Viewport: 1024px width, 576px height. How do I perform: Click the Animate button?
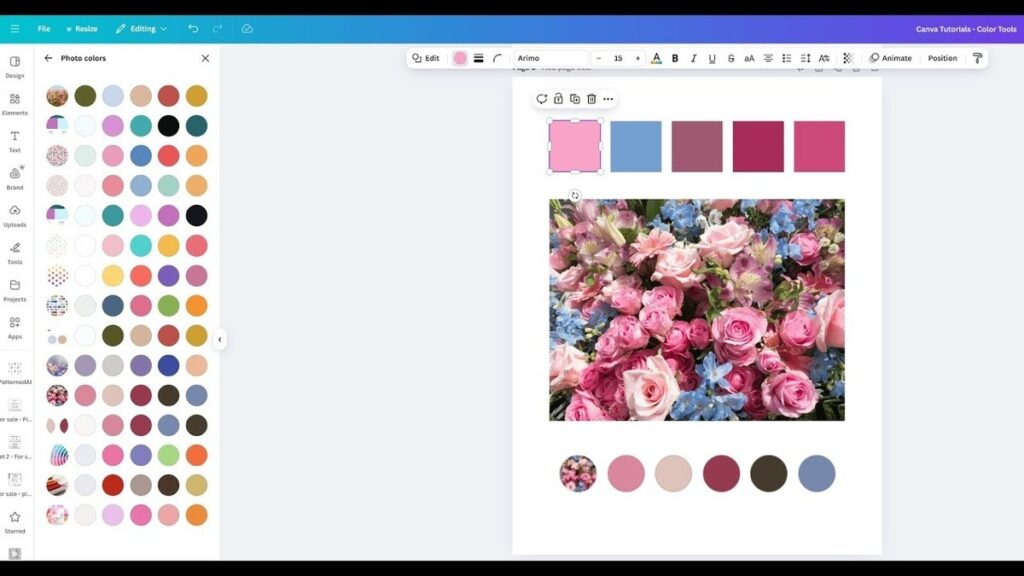[891, 58]
